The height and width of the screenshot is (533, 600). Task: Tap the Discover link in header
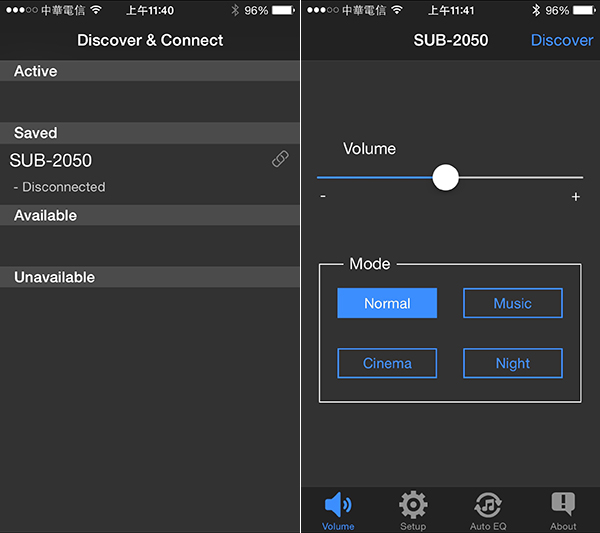pyautogui.click(x=562, y=40)
